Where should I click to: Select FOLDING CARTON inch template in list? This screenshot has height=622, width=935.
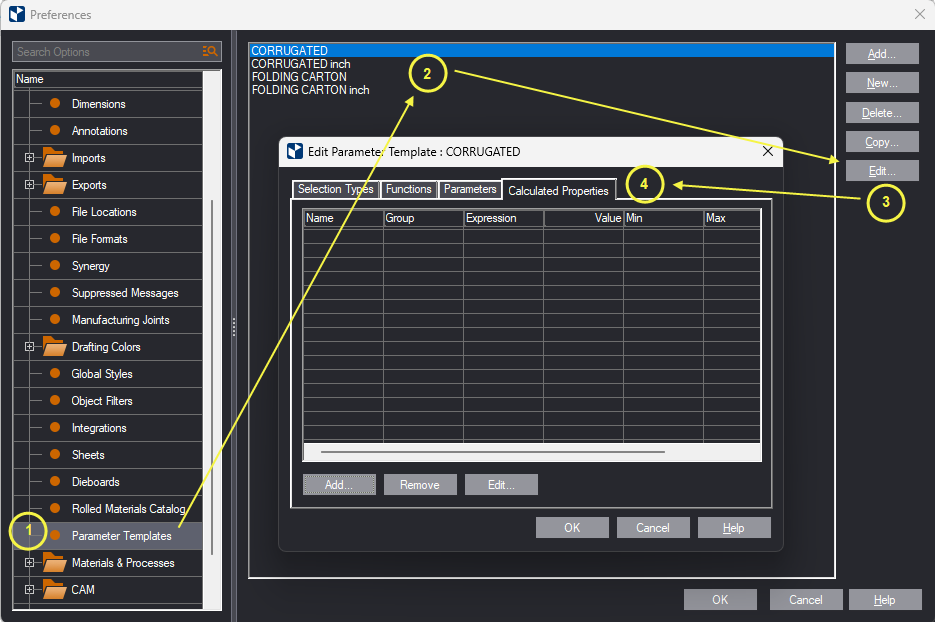(310, 90)
